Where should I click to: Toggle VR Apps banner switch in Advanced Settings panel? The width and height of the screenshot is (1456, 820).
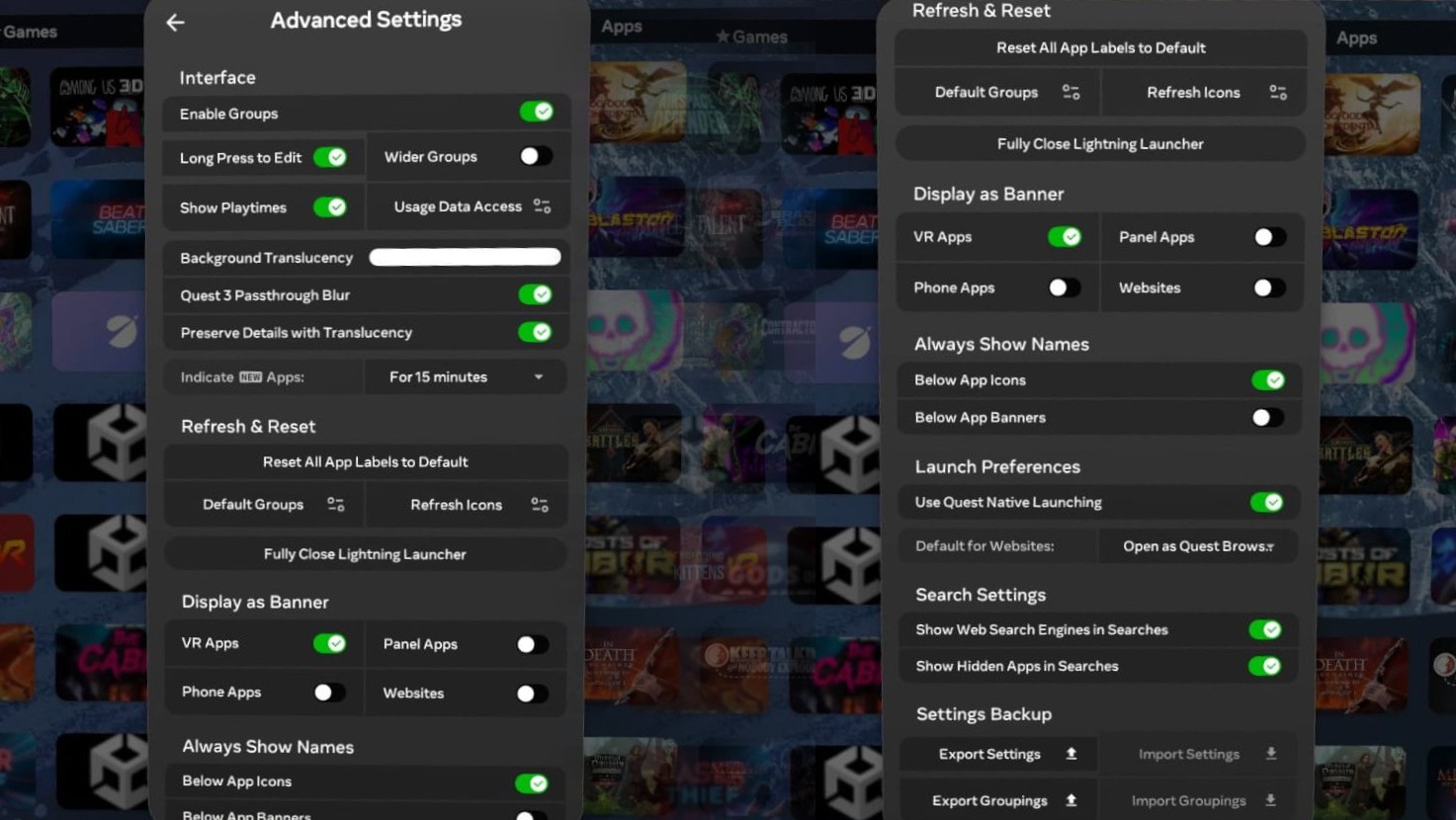pos(330,643)
